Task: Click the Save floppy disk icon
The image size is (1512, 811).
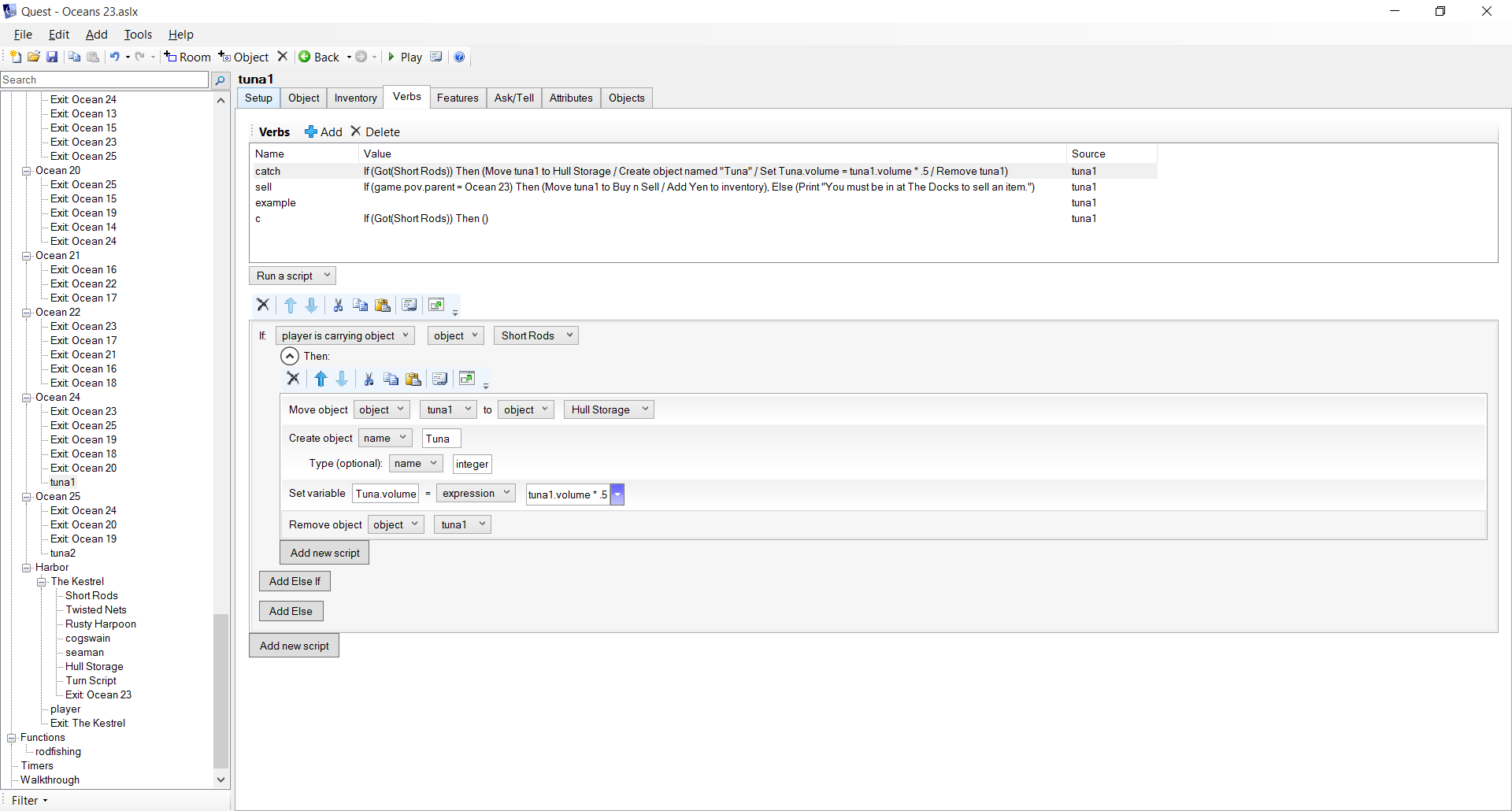Action: (x=52, y=57)
